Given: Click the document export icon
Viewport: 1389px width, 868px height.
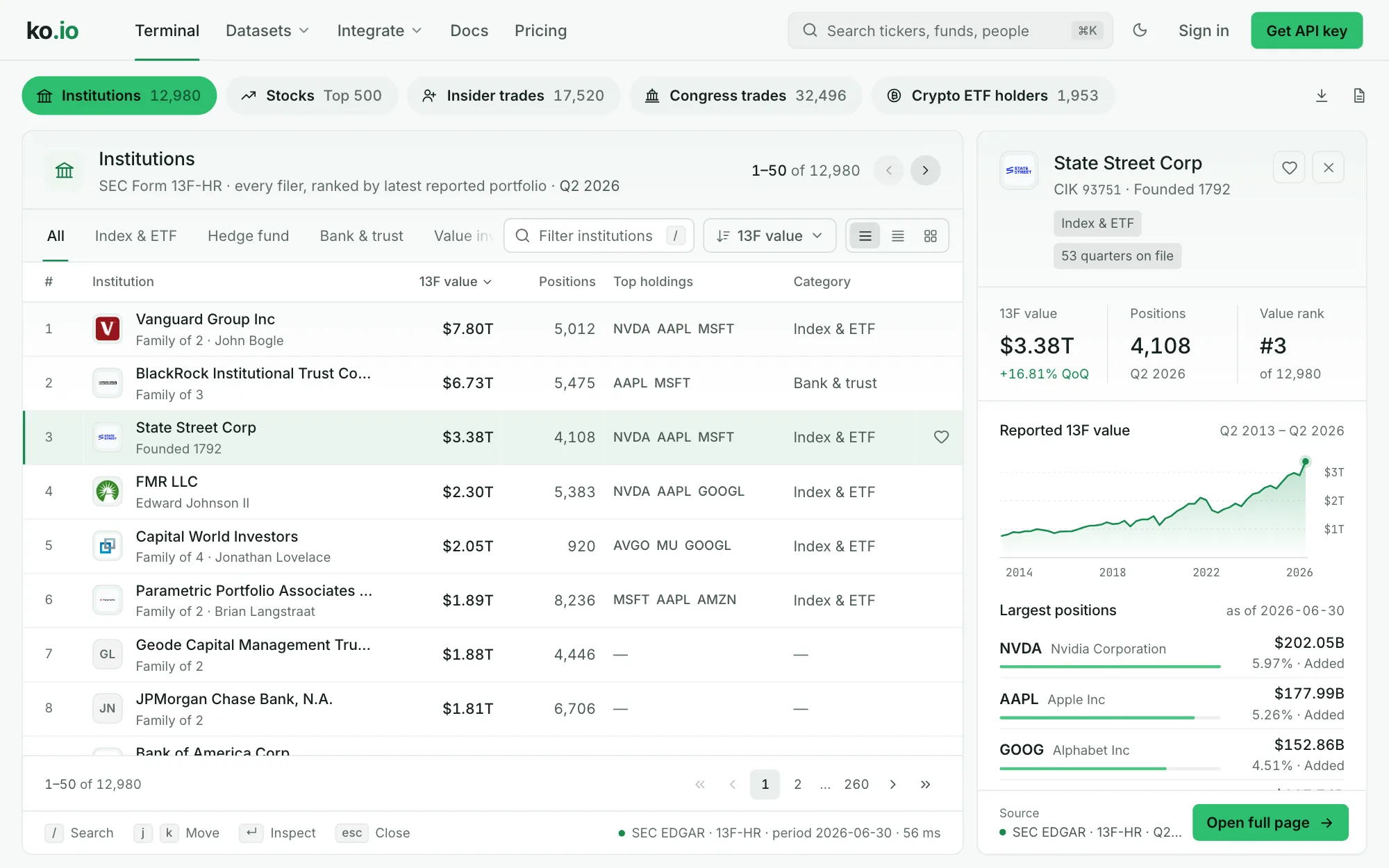Looking at the screenshot, I should coord(1359,96).
